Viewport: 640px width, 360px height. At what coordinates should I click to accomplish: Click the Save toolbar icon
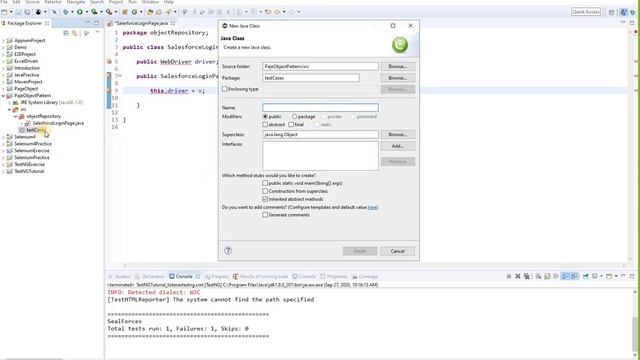click(x=18, y=12)
